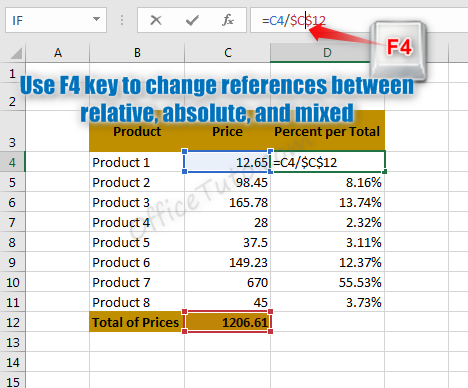Viewport: 468px width, 388px height.
Task: Click percent cell 12.37%
Action: [327, 262]
